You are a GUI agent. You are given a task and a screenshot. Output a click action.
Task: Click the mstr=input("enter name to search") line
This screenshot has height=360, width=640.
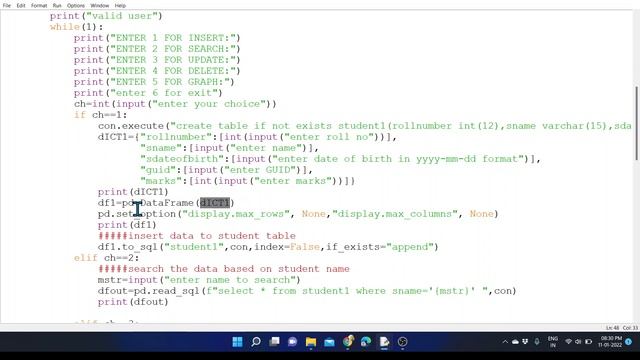[199, 280]
